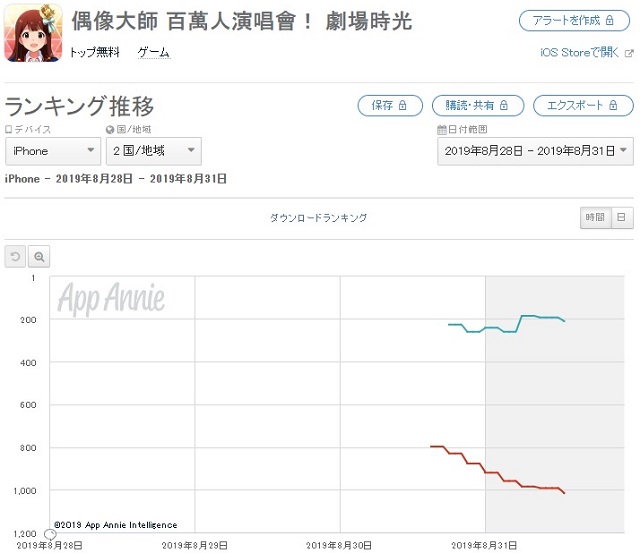Image resolution: width=640 pixels, height=553 pixels.
Task: Click the app icon thumbnail
Action: (x=34, y=32)
